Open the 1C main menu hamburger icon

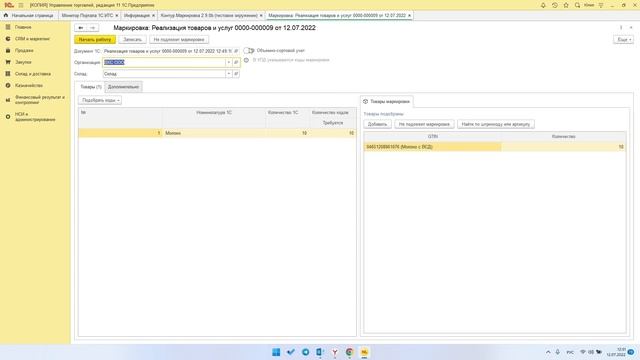(x=21, y=5)
